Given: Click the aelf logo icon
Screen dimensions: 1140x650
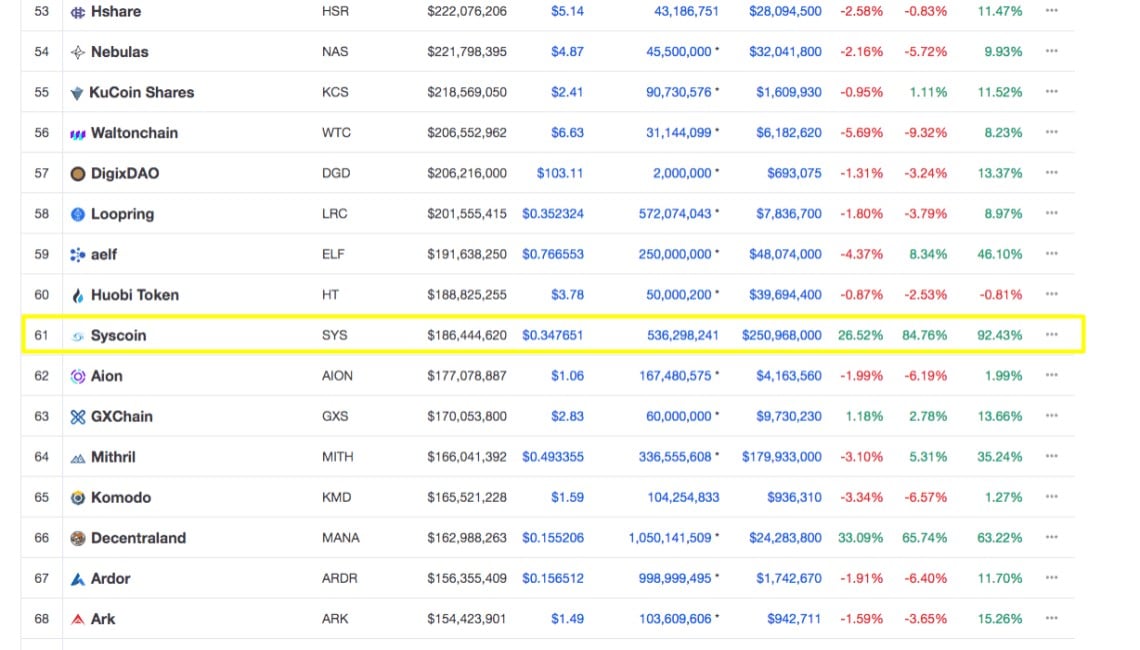Looking at the screenshot, I should coord(78,255).
